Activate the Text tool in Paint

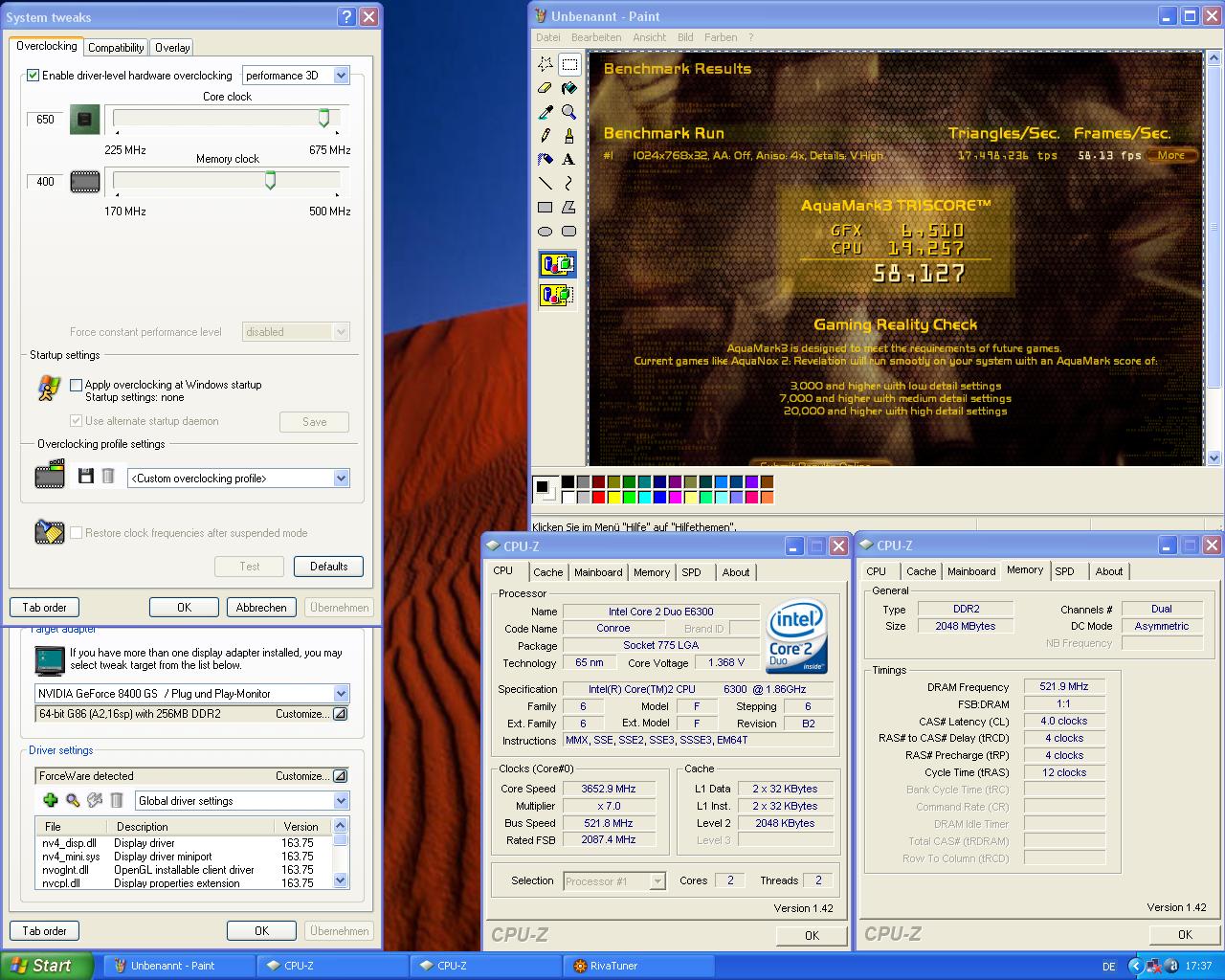(569, 160)
